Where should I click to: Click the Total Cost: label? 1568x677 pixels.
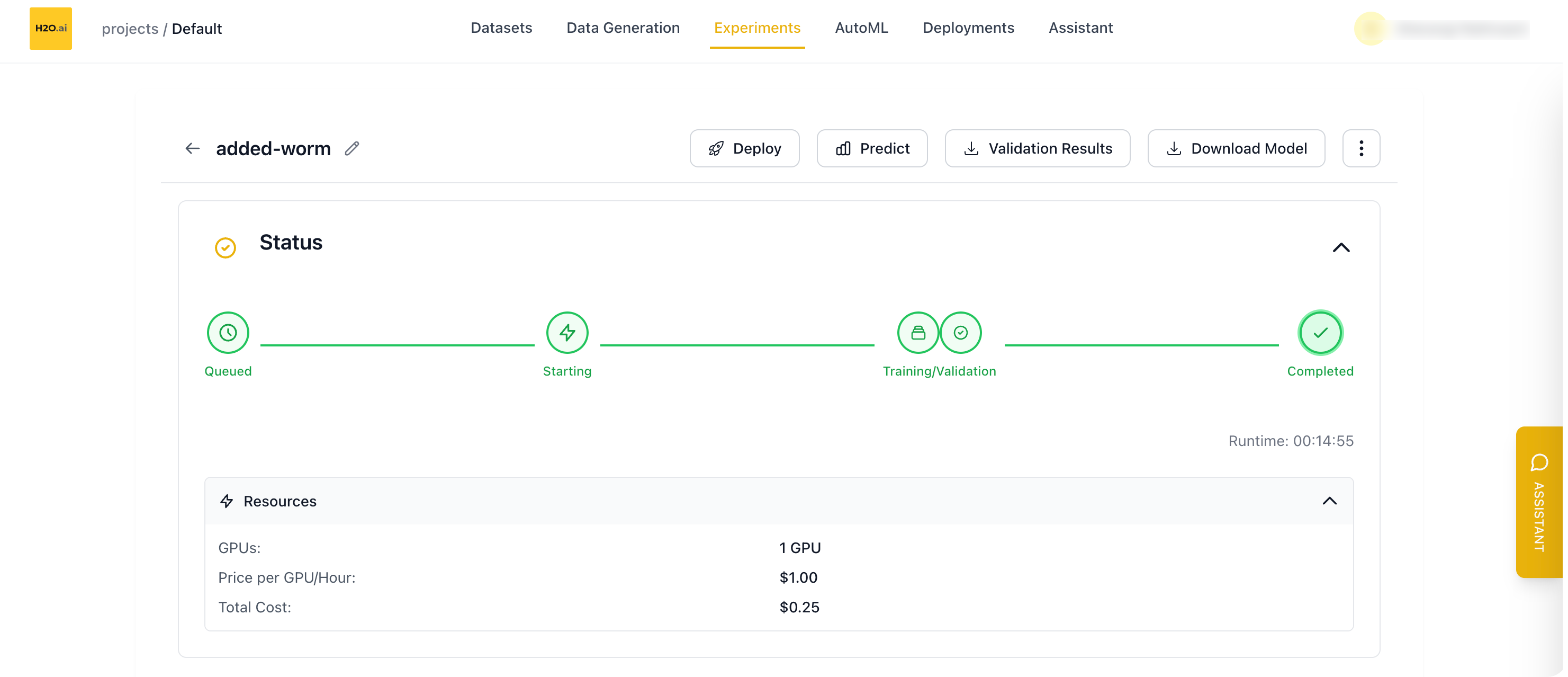[255, 608]
